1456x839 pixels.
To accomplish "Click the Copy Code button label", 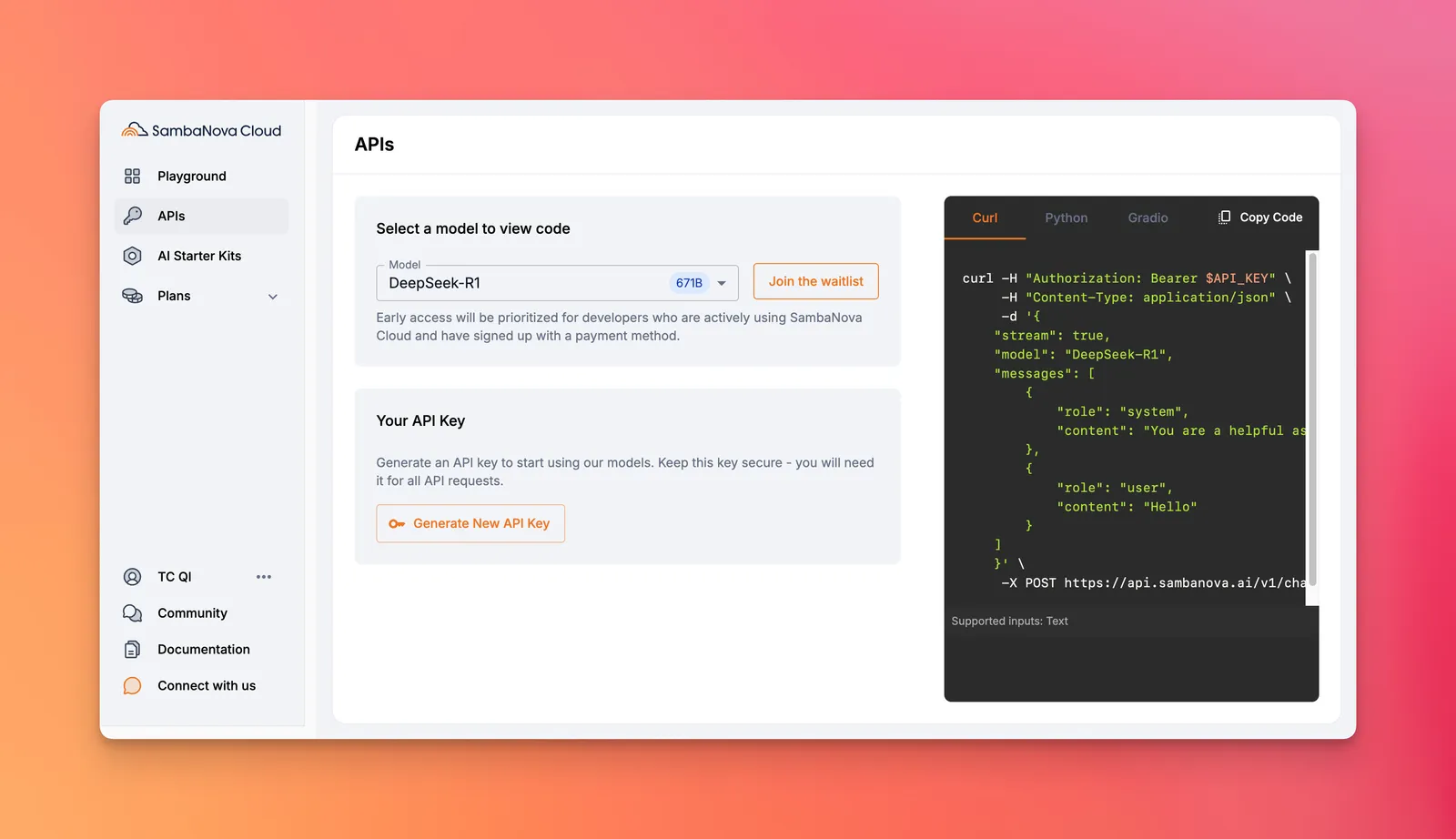I will [1270, 217].
